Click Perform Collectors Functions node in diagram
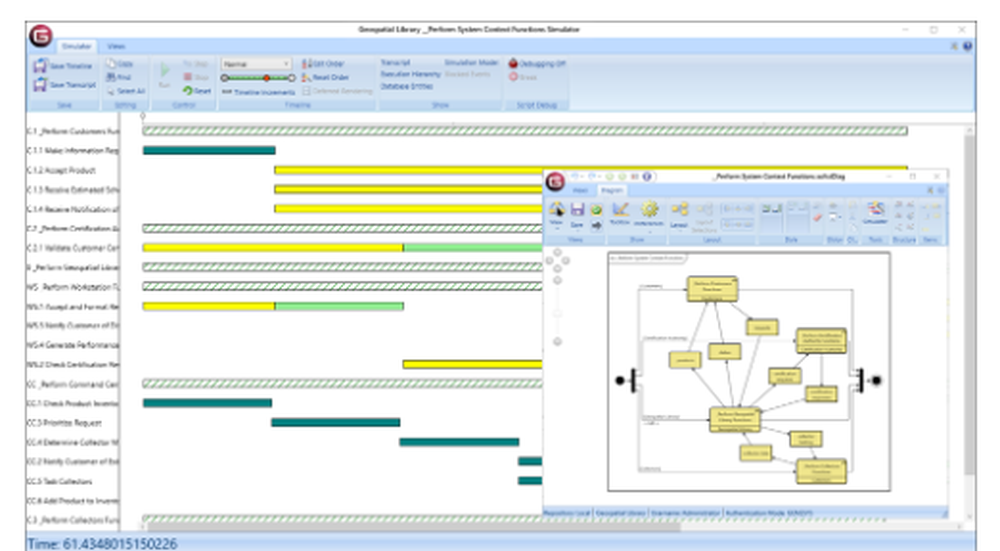The width and height of the screenshot is (1000, 551). click(821, 471)
